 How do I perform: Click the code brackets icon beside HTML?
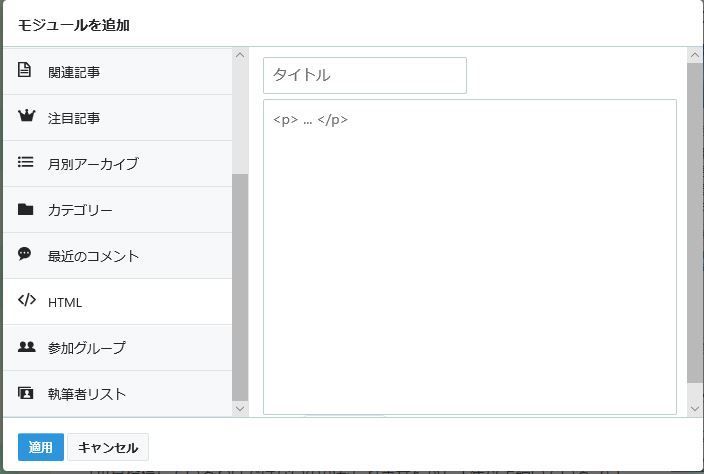(x=27, y=299)
